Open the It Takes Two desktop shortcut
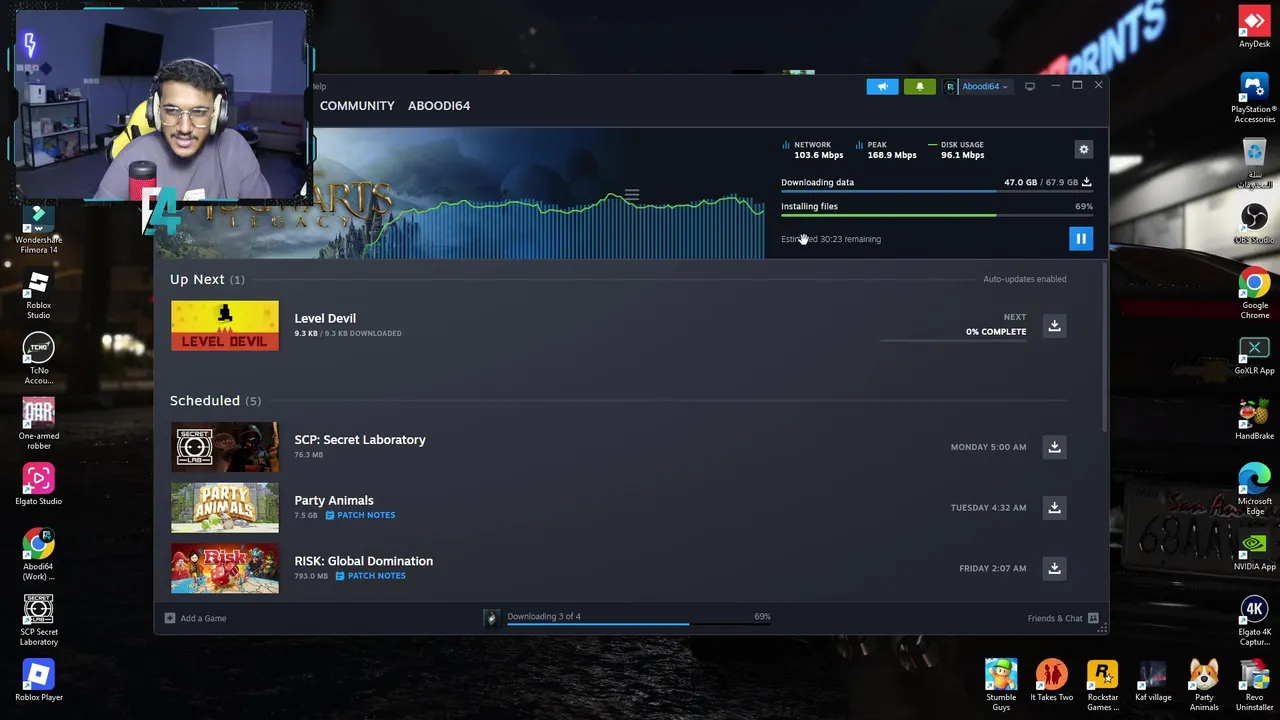Viewport: 1280px width, 720px height. tap(1052, 680)
